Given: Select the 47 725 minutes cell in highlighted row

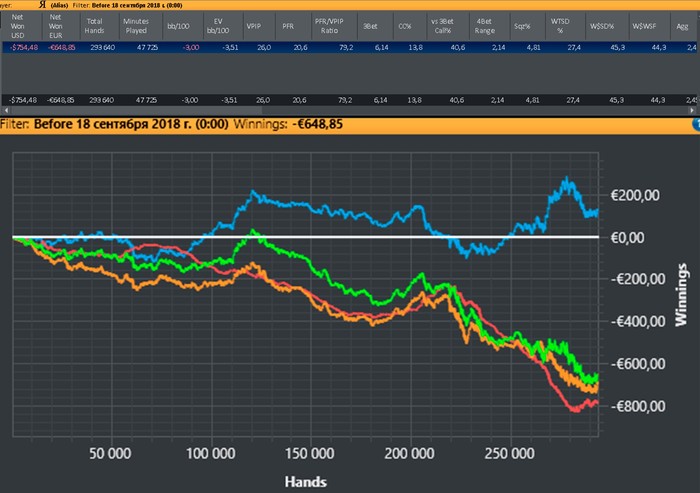Looking at the screenshot, I should pyautogui.click(x=147, y=47).
